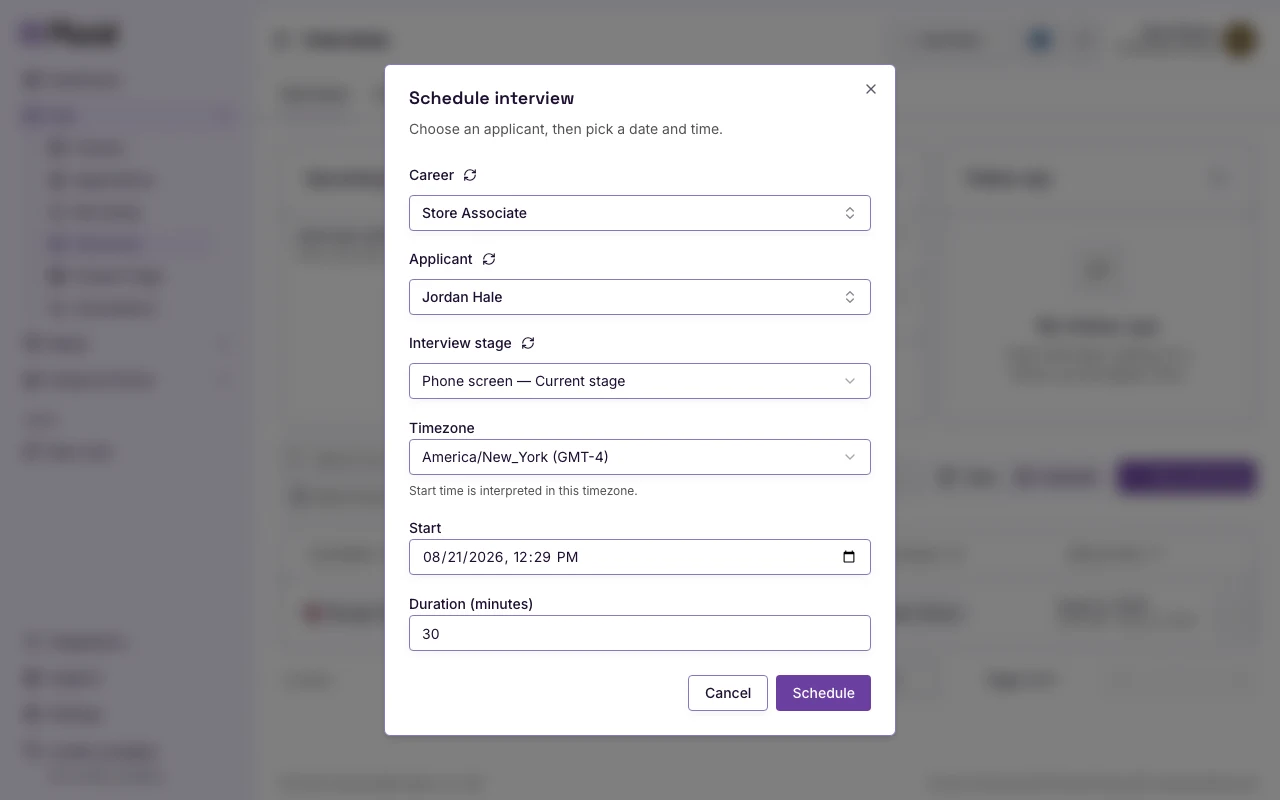1280x800 pixels.
Task: Expand the Phone screen interview stage dropdown
Action: point(640,381)
